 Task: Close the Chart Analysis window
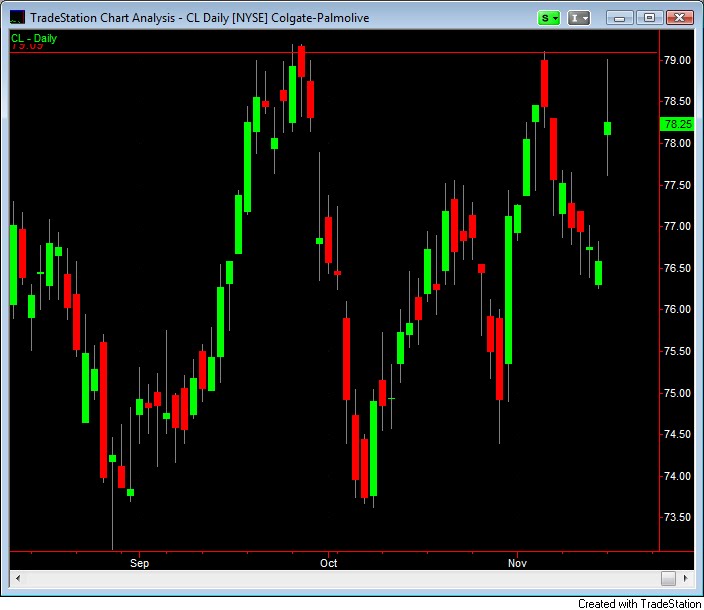[680, 18]
